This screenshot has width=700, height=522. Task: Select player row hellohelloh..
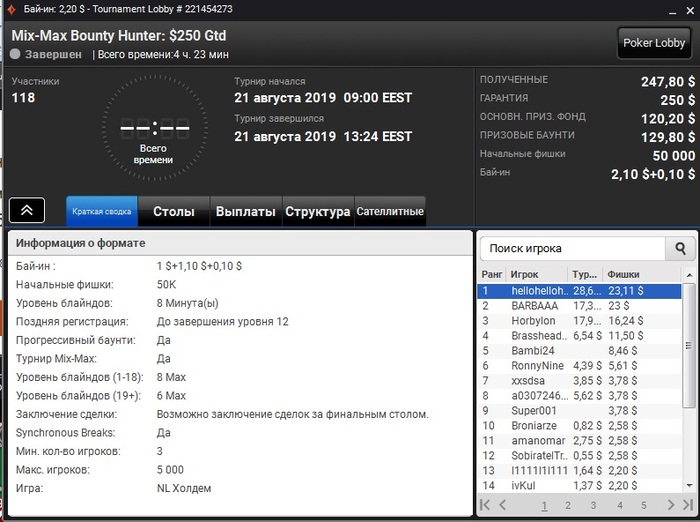pyautogui.click(x=579, y=291)
